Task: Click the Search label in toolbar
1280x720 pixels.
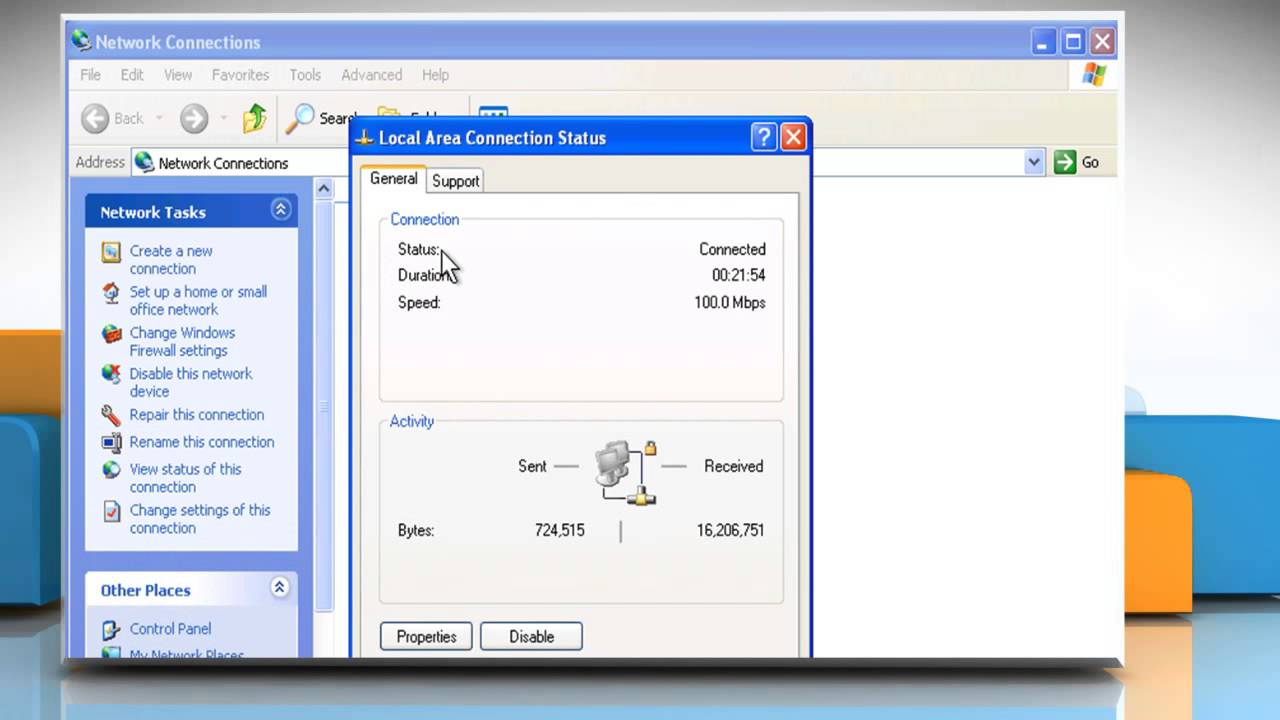Action: tap(338, 119)
